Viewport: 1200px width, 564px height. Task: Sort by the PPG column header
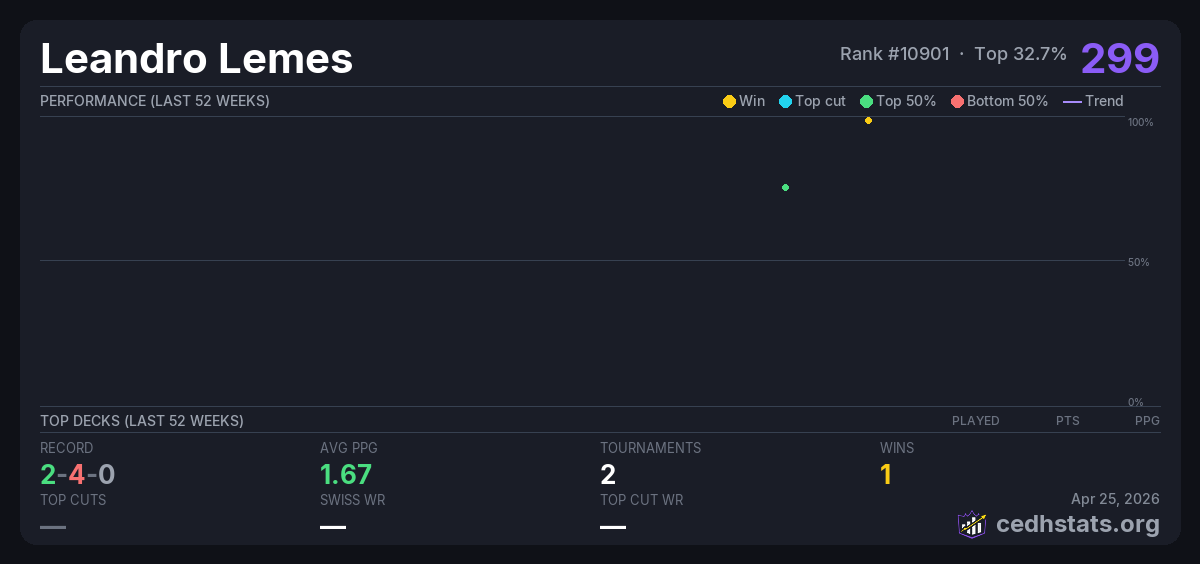(x=1146, y=421)
